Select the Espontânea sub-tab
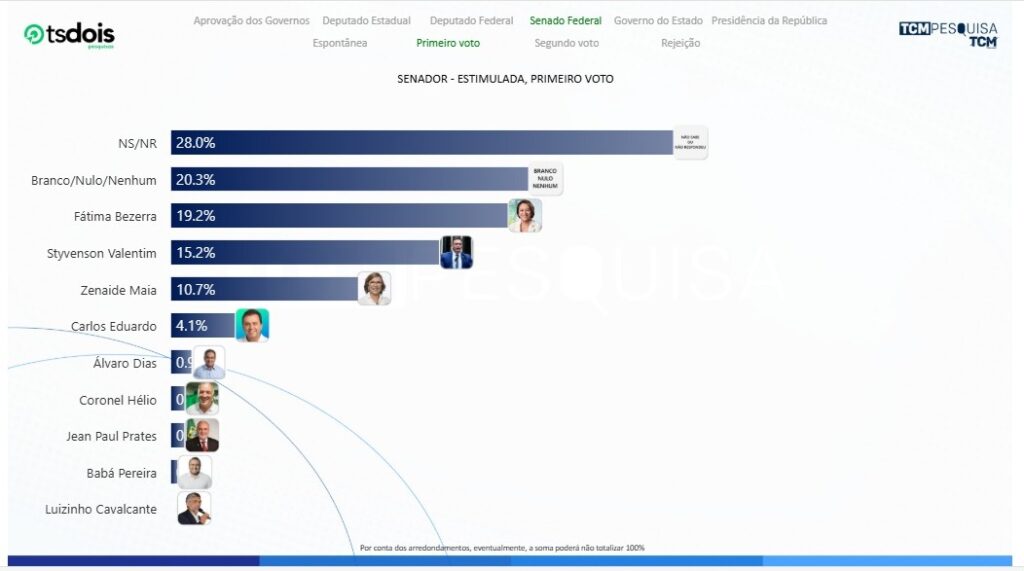This screenshot has width=1024, height=571. 340,43
